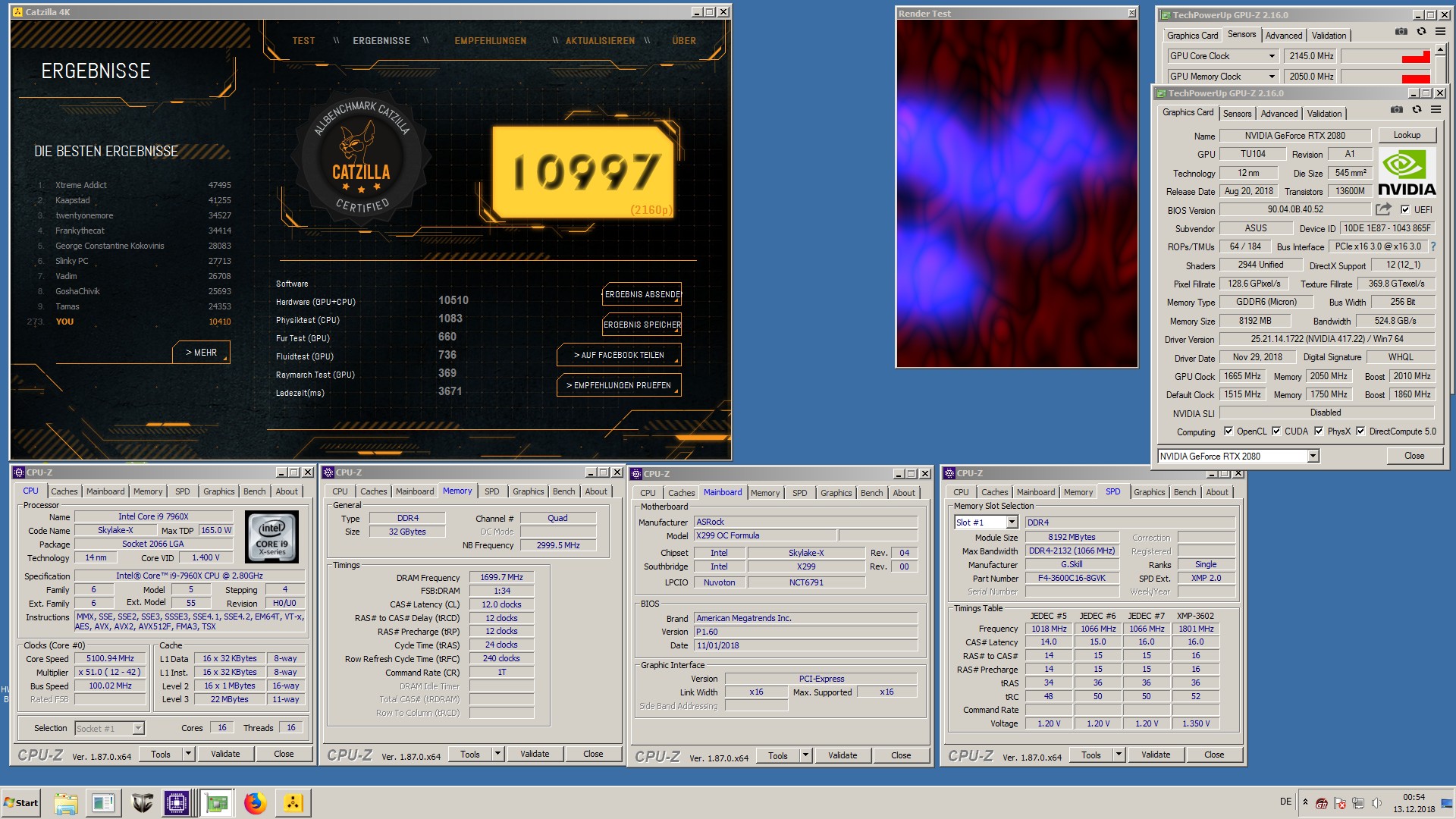Click the Start button
Image resolution: width=1456 pixels, height=819 pixels.
coord(21,803)
